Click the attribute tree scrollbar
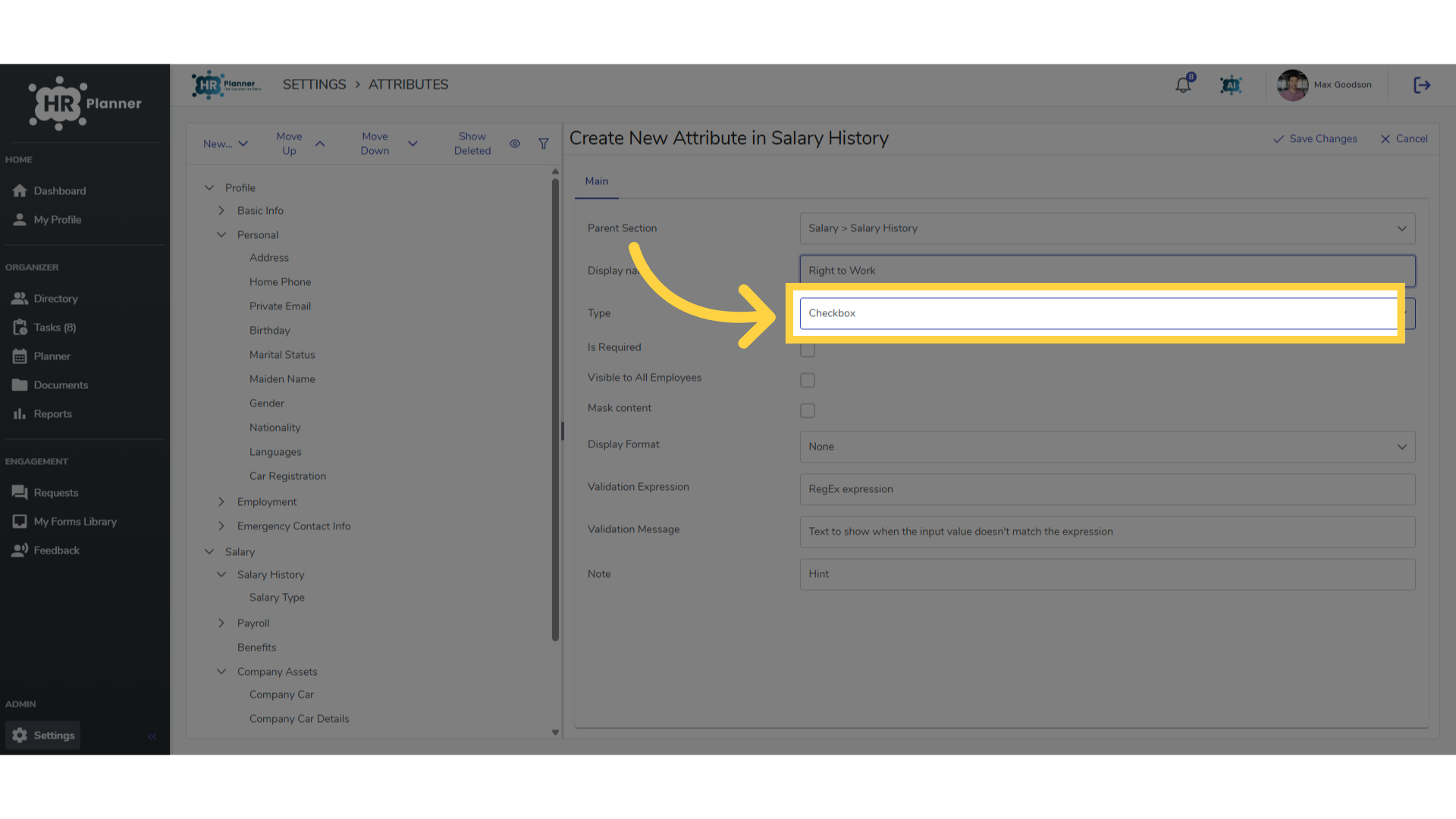This screenshot has height=819, width=1456. tap(555, 409)
